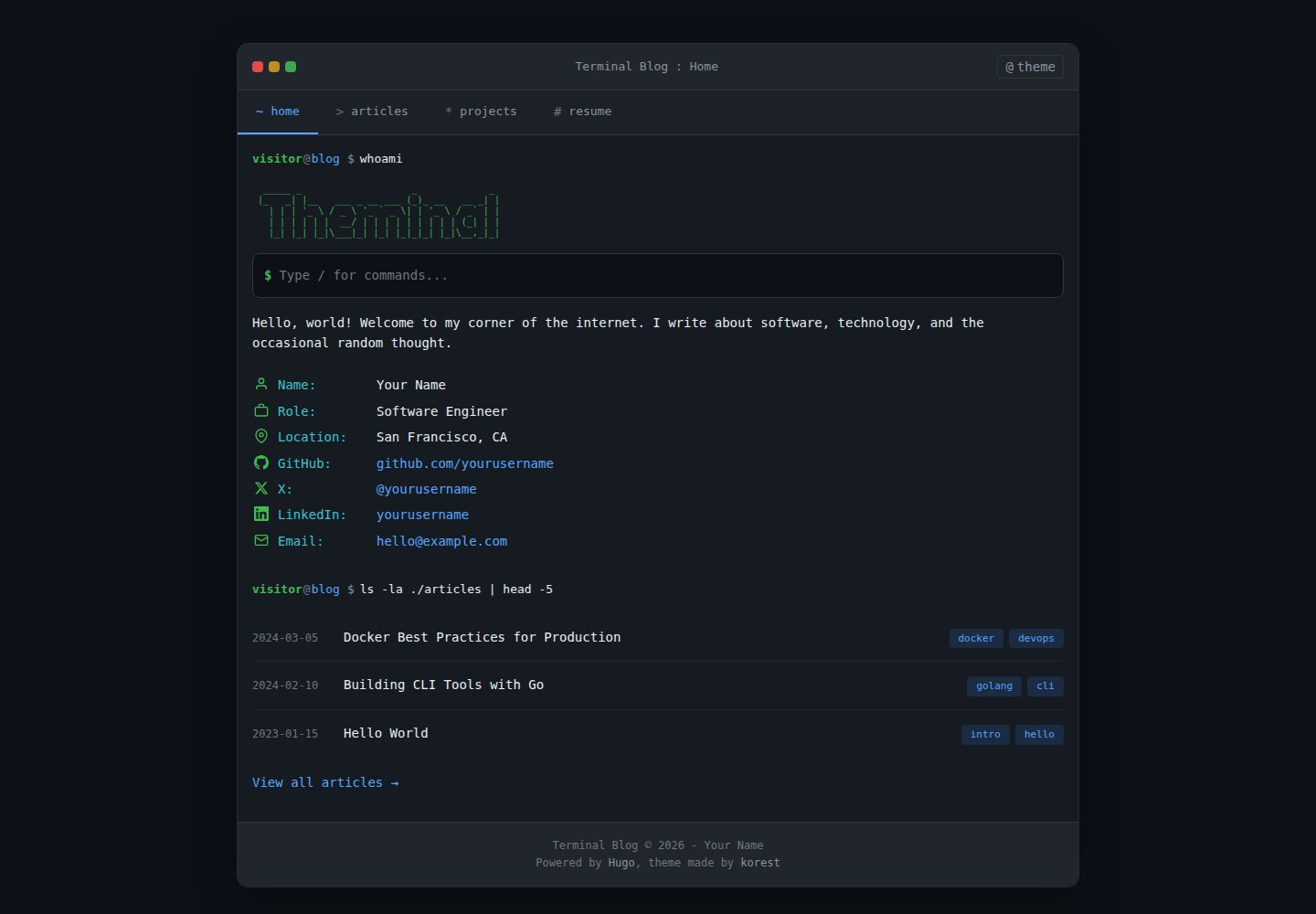
Task: Click the green window dot
Action: click(291, 67)
